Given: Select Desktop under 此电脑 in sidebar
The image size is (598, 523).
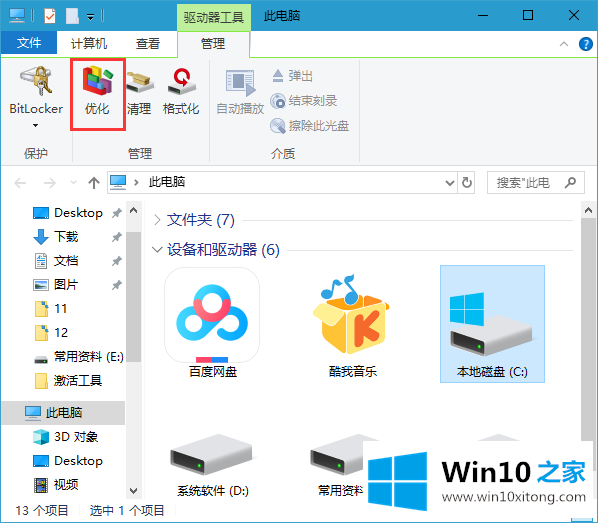Looking at the screenshot, I should 68,461.
